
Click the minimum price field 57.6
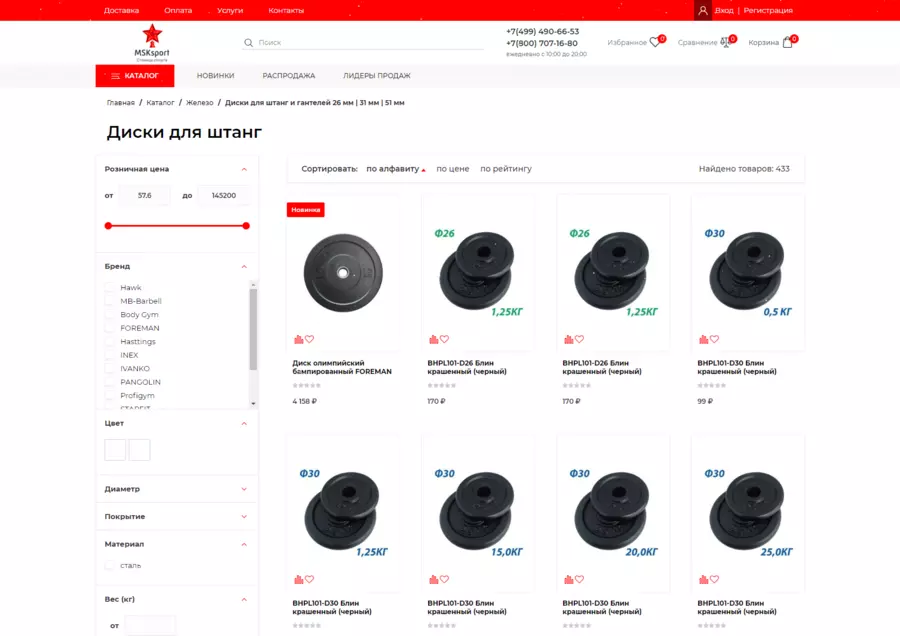145,195
